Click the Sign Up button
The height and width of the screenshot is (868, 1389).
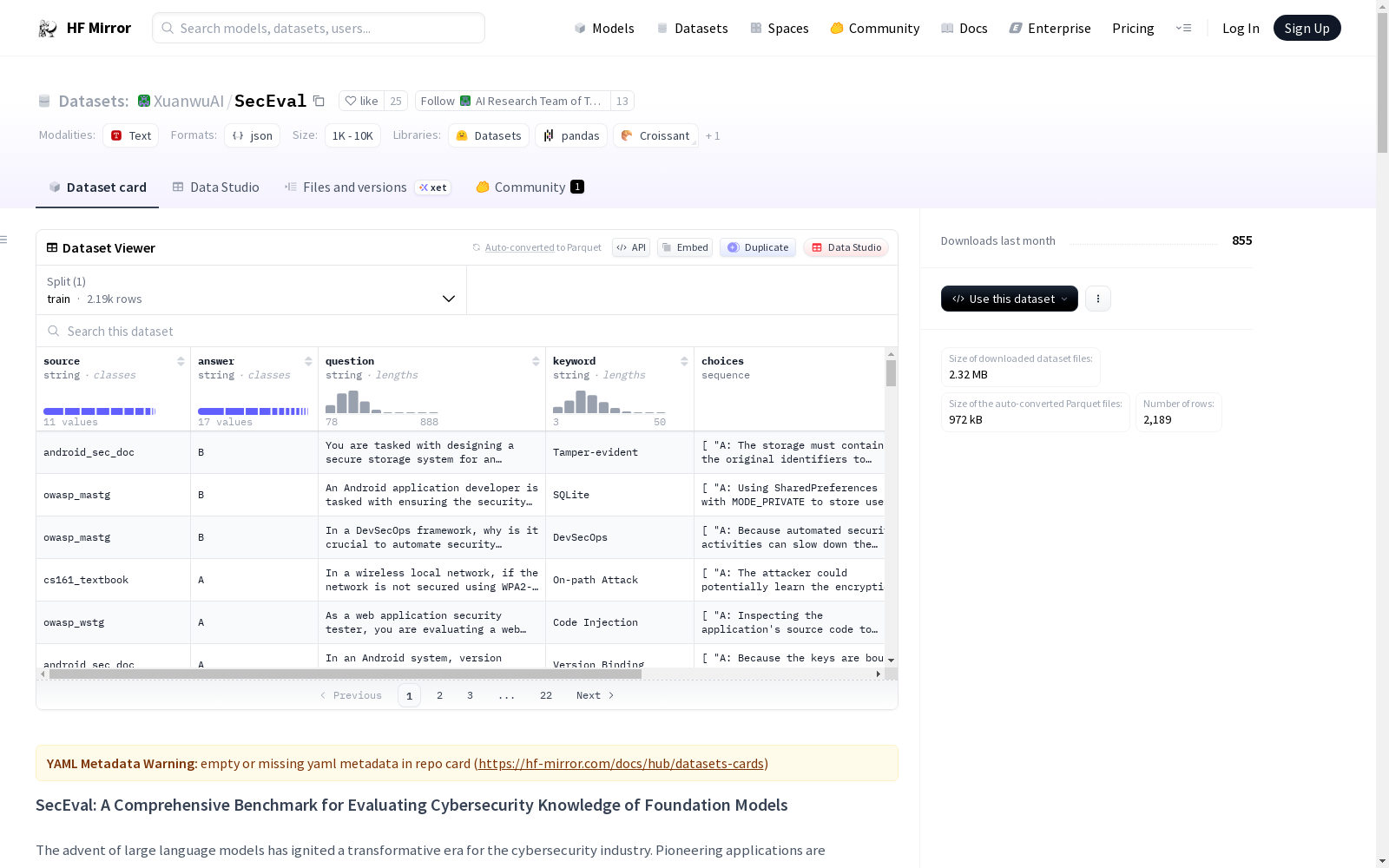[x=1307, y=29]
